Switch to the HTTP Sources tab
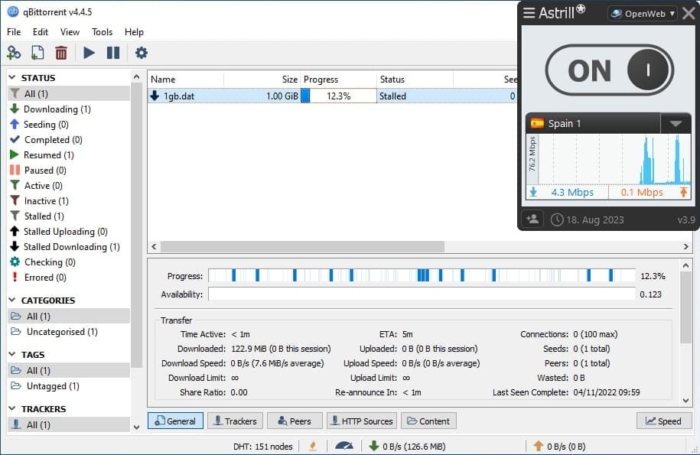 pos(362,421)
